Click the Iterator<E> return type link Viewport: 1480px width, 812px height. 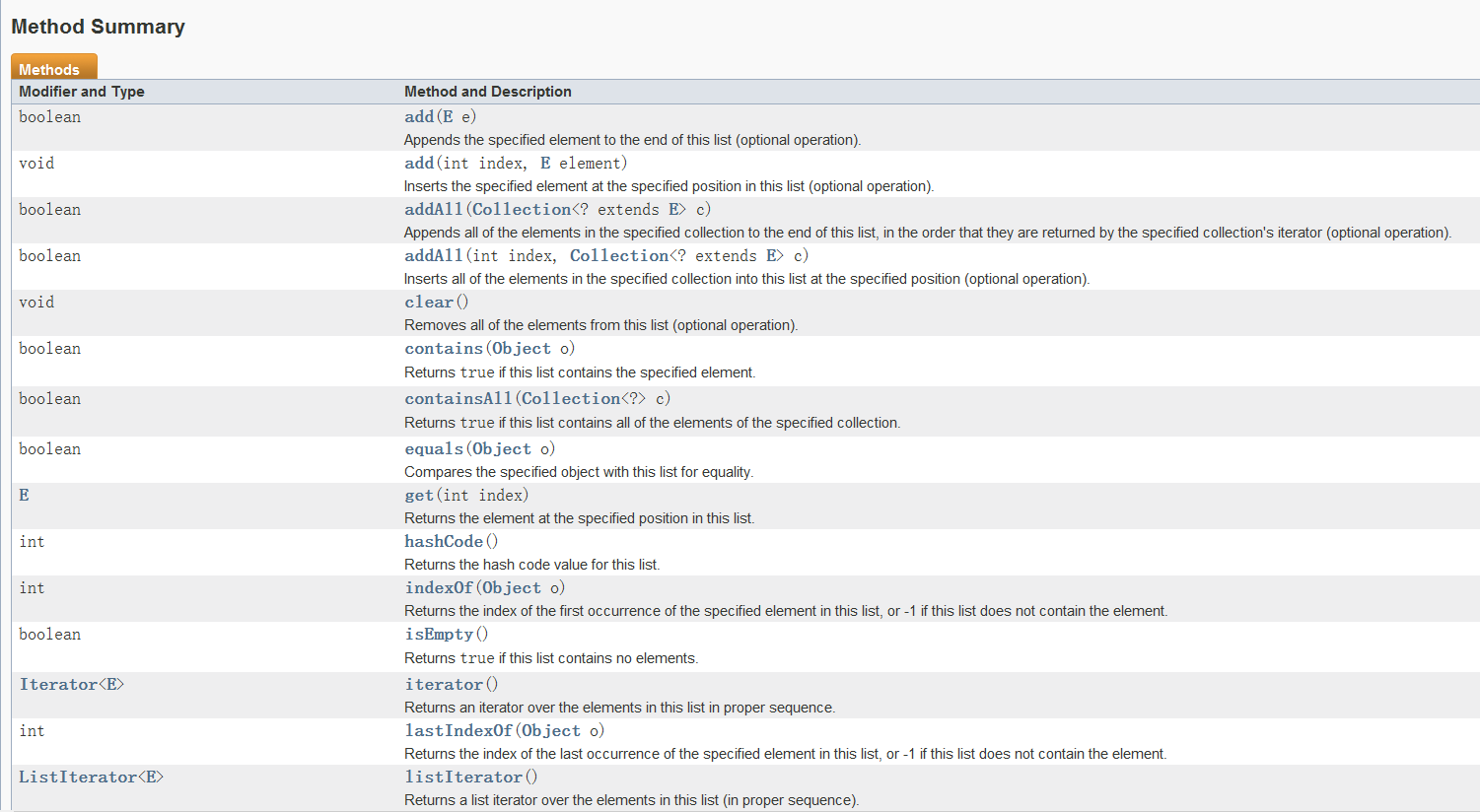[71, 684]
